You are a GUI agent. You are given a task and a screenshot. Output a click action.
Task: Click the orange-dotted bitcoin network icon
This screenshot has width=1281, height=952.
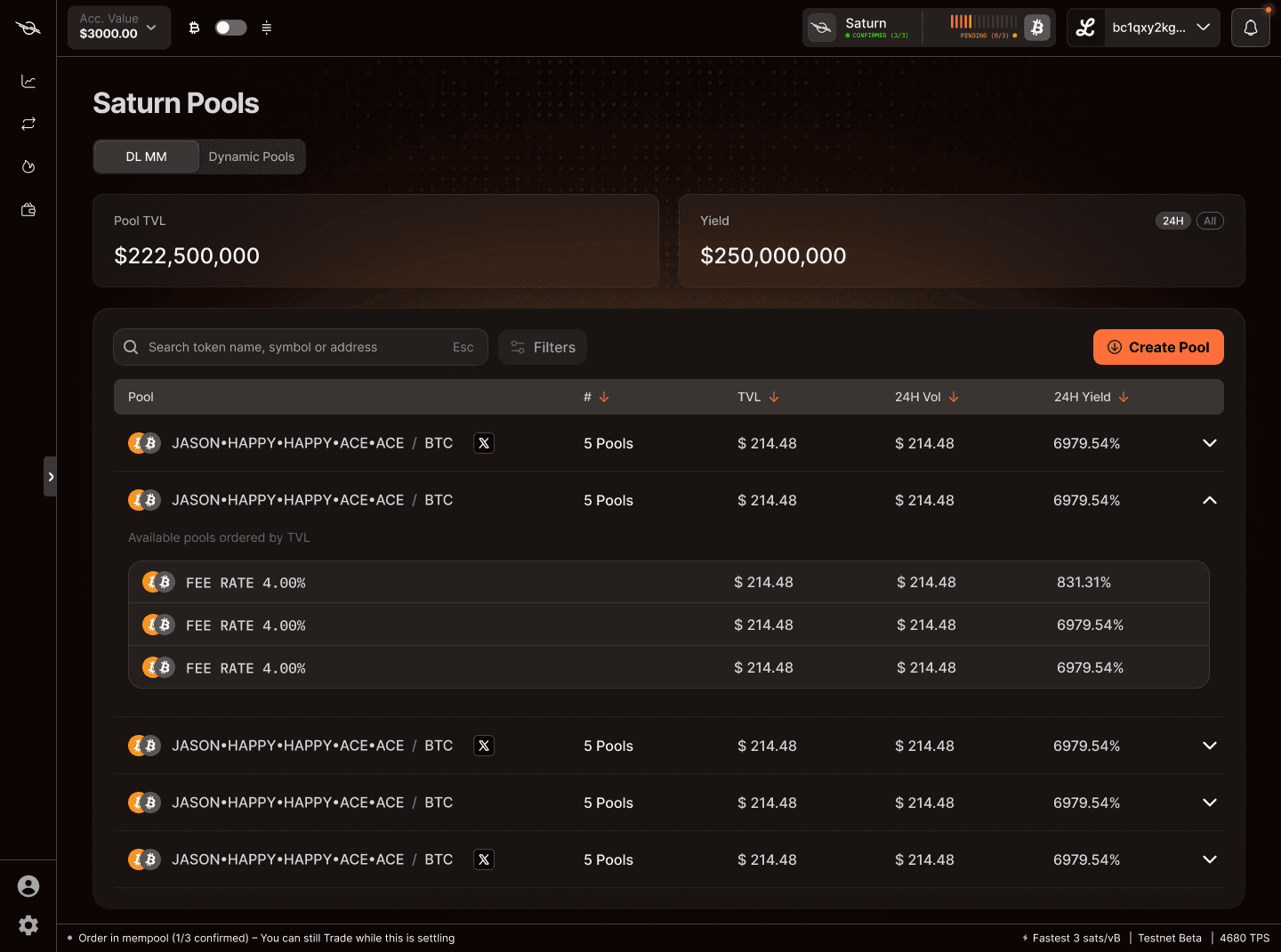(1036, 28)
